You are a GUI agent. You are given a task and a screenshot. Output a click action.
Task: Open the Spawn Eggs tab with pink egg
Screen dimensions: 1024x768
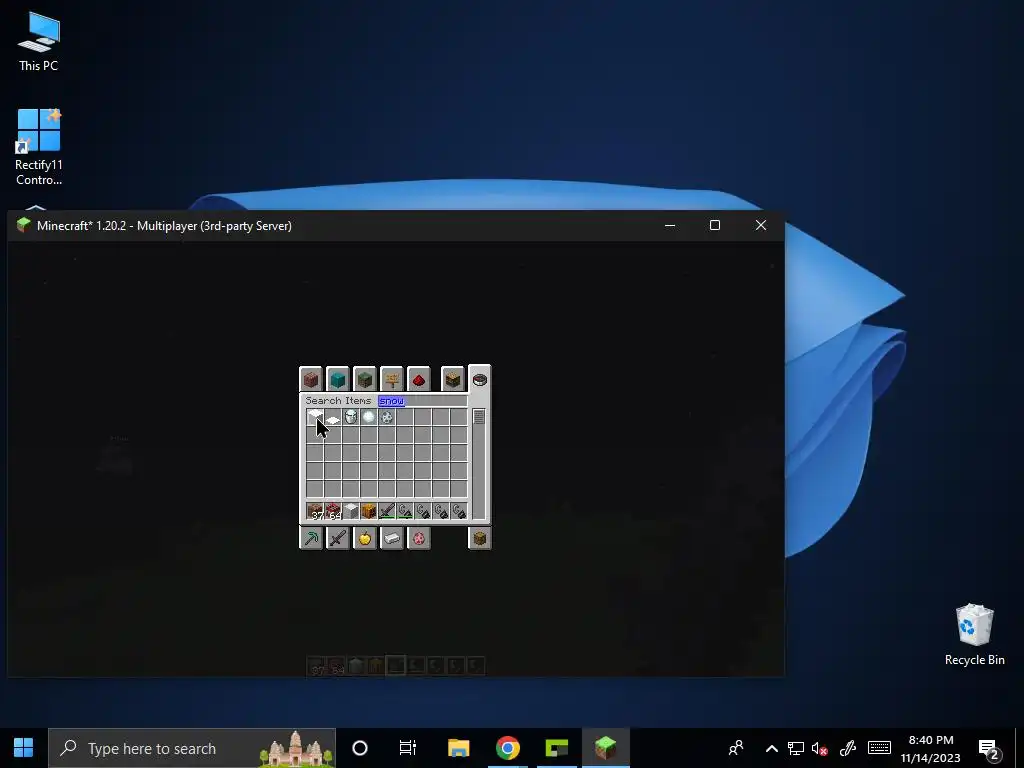[419, 538]
